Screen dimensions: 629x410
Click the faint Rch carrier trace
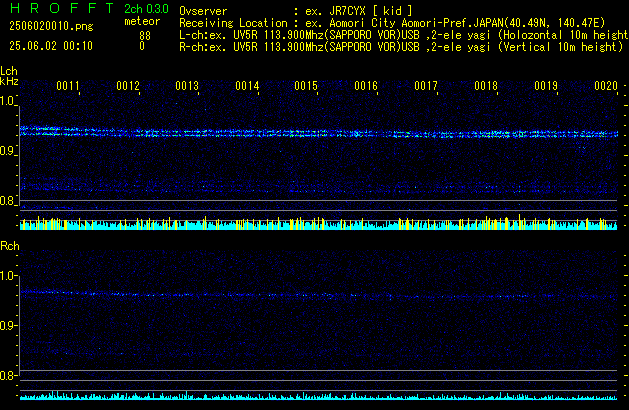point(319,294)
